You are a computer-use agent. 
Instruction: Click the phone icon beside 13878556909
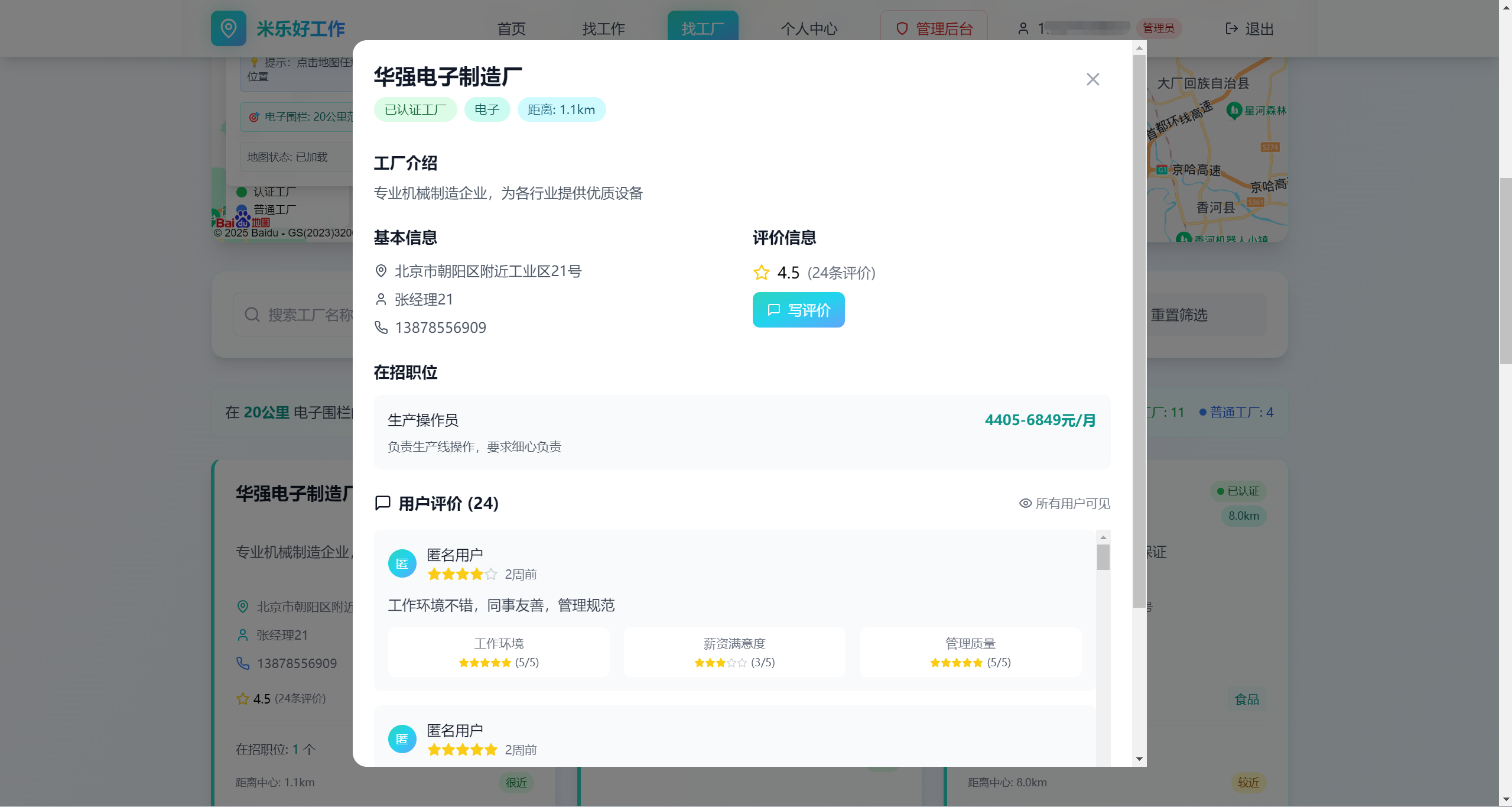[x=381, y=328]
